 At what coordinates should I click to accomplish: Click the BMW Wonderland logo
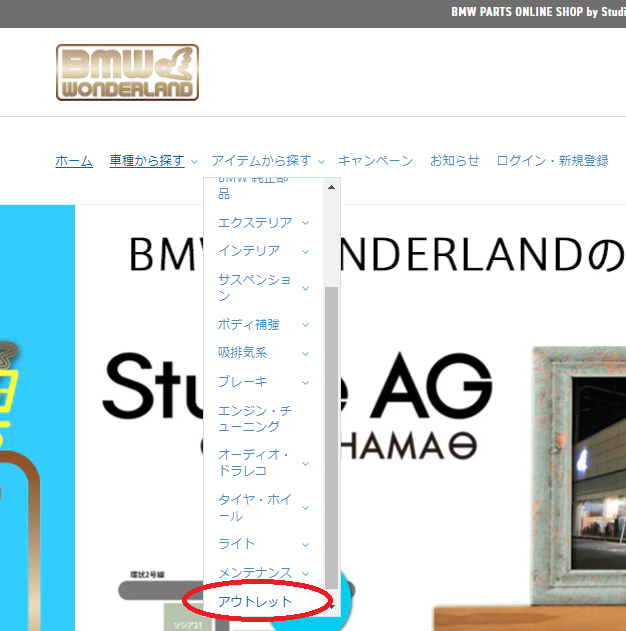(x=127, y=72)
